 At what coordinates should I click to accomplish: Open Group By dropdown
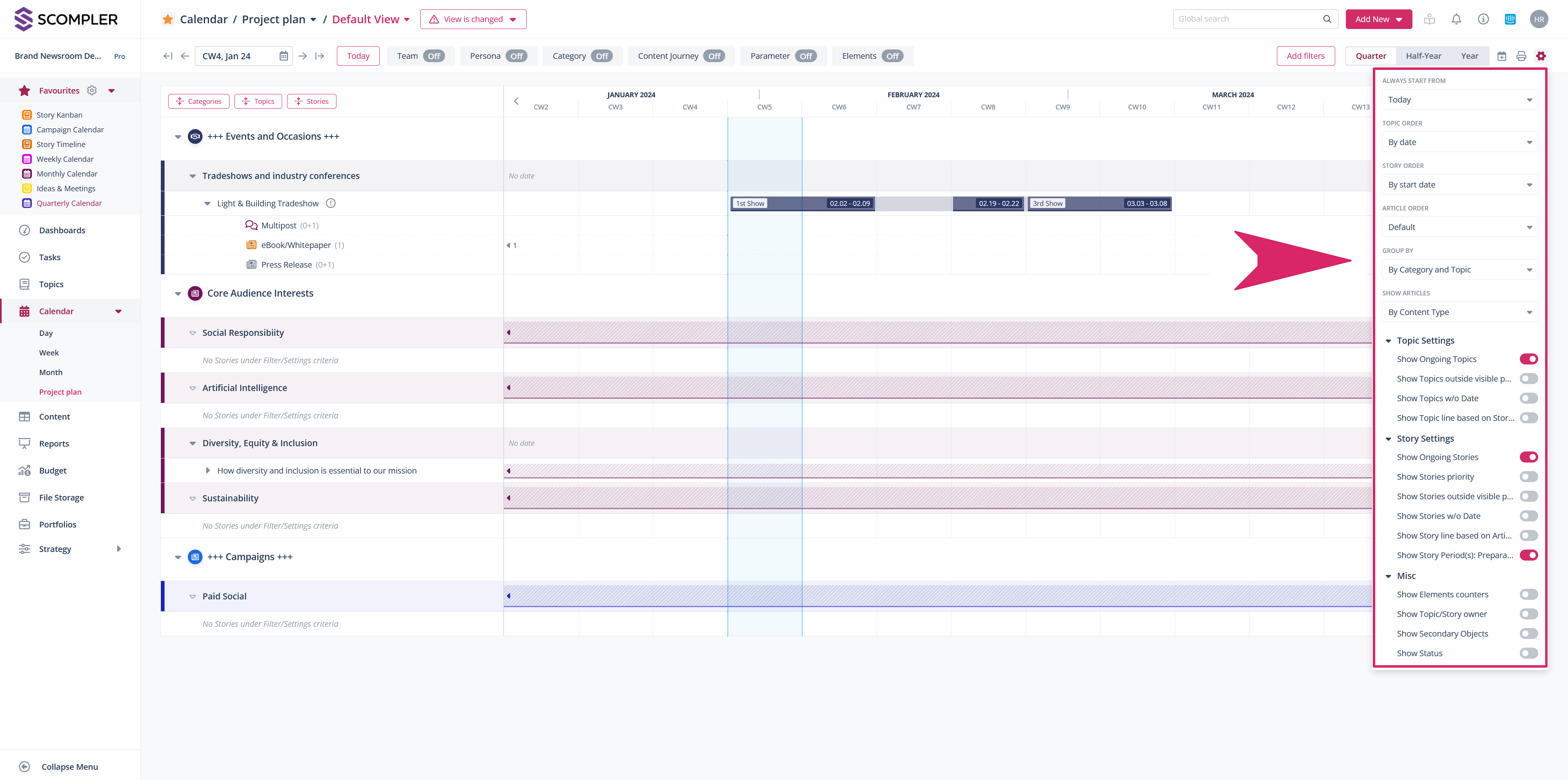coord(1459,270)
